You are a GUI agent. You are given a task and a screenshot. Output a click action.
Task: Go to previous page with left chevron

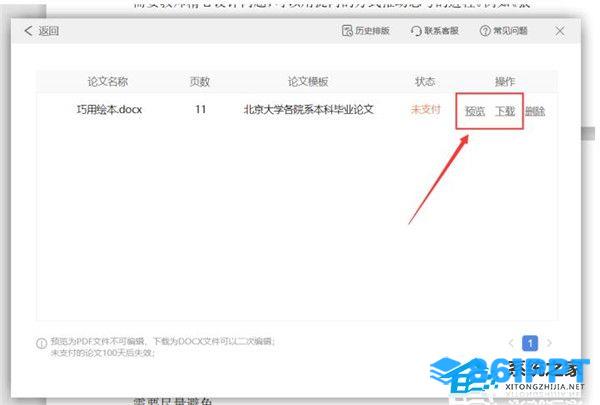(511, 343)
